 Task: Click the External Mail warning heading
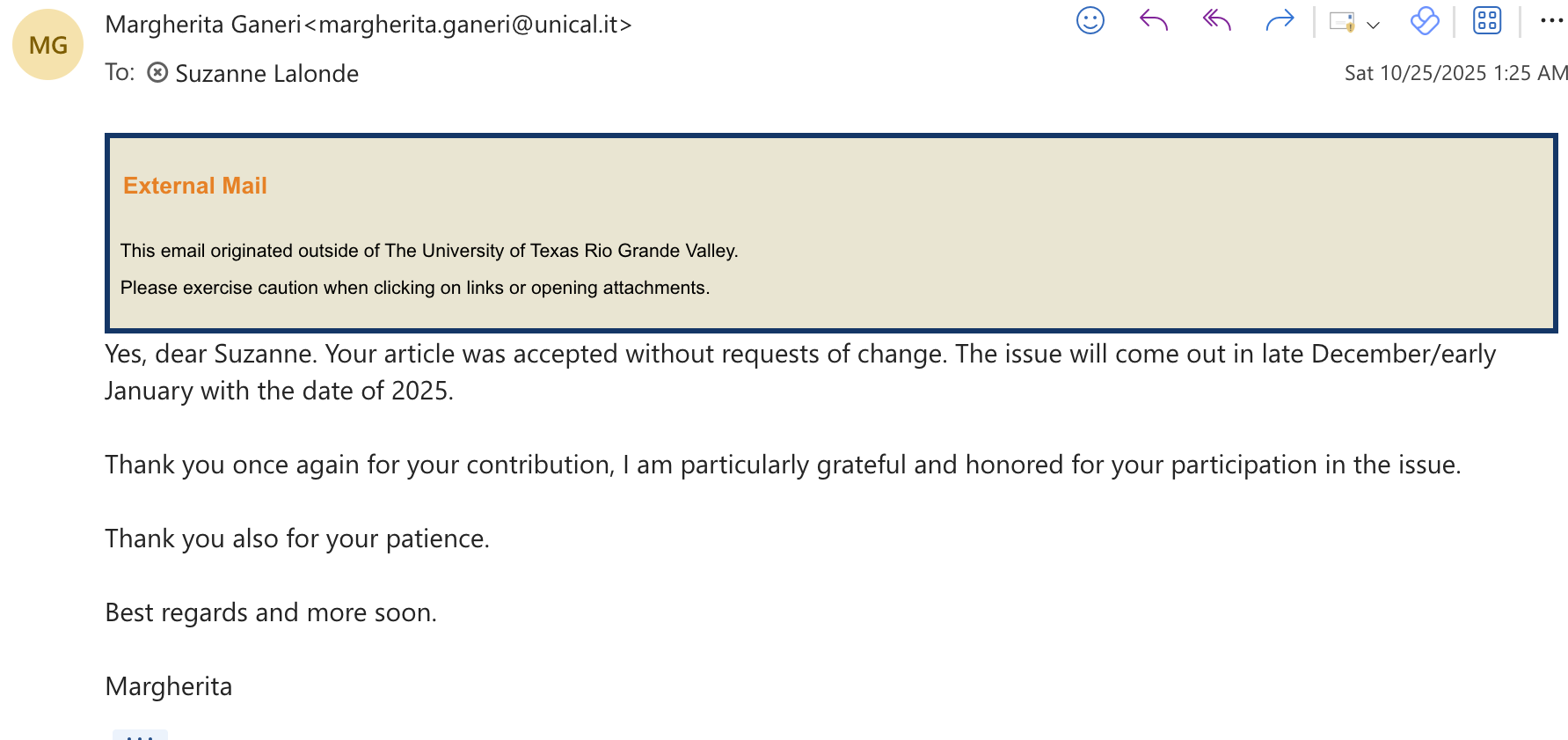point(195,186)
